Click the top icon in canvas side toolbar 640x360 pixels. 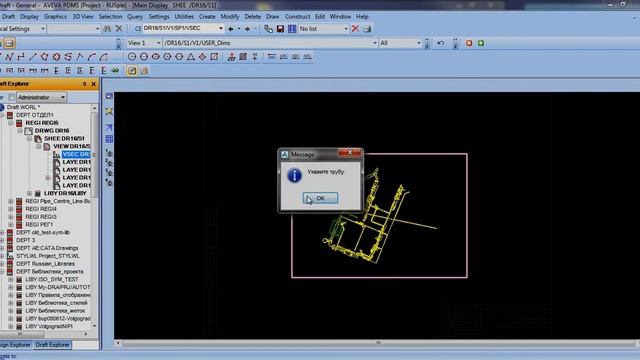[x=109, y=96]
